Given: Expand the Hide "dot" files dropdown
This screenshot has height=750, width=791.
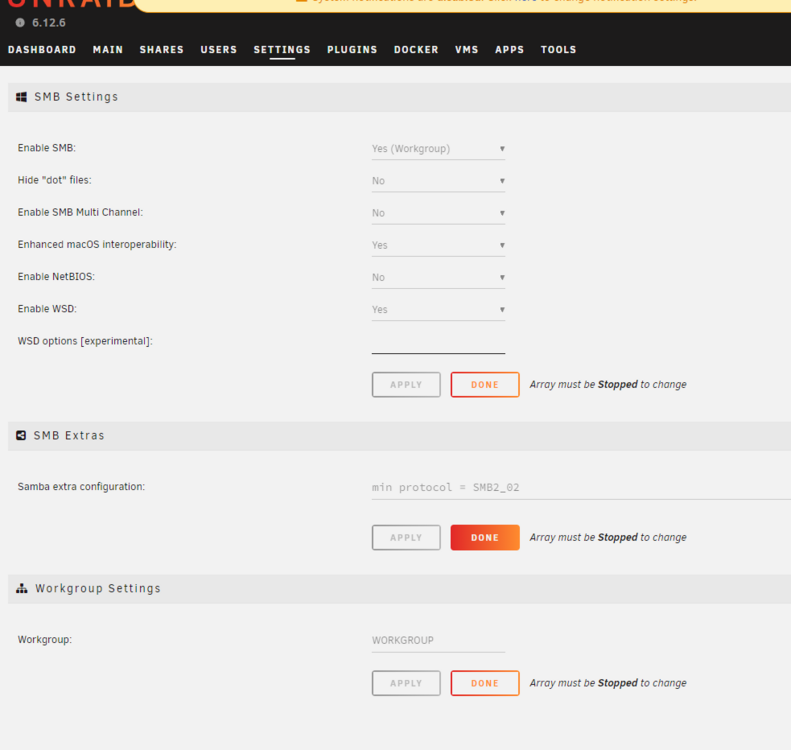Looking at the screenshot, I should (x=438, y=181).
